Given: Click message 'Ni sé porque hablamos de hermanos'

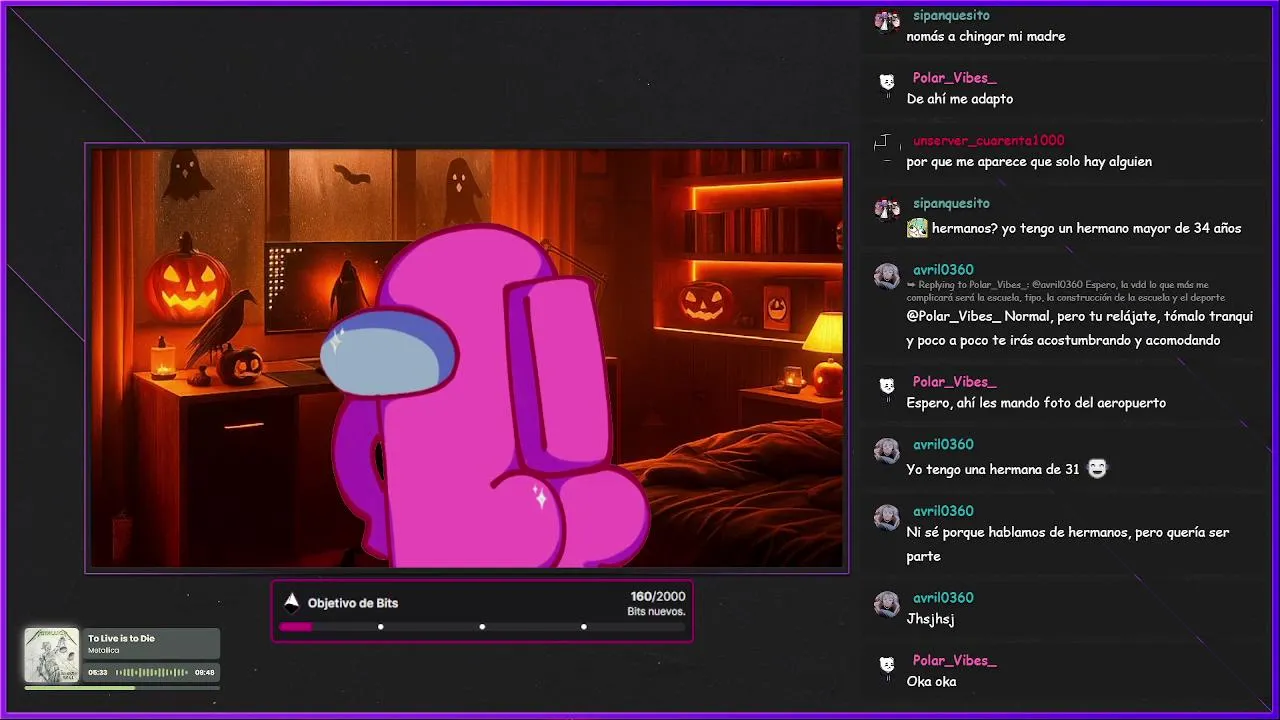Looking at the screenshot, I should tap(1068, 544).
